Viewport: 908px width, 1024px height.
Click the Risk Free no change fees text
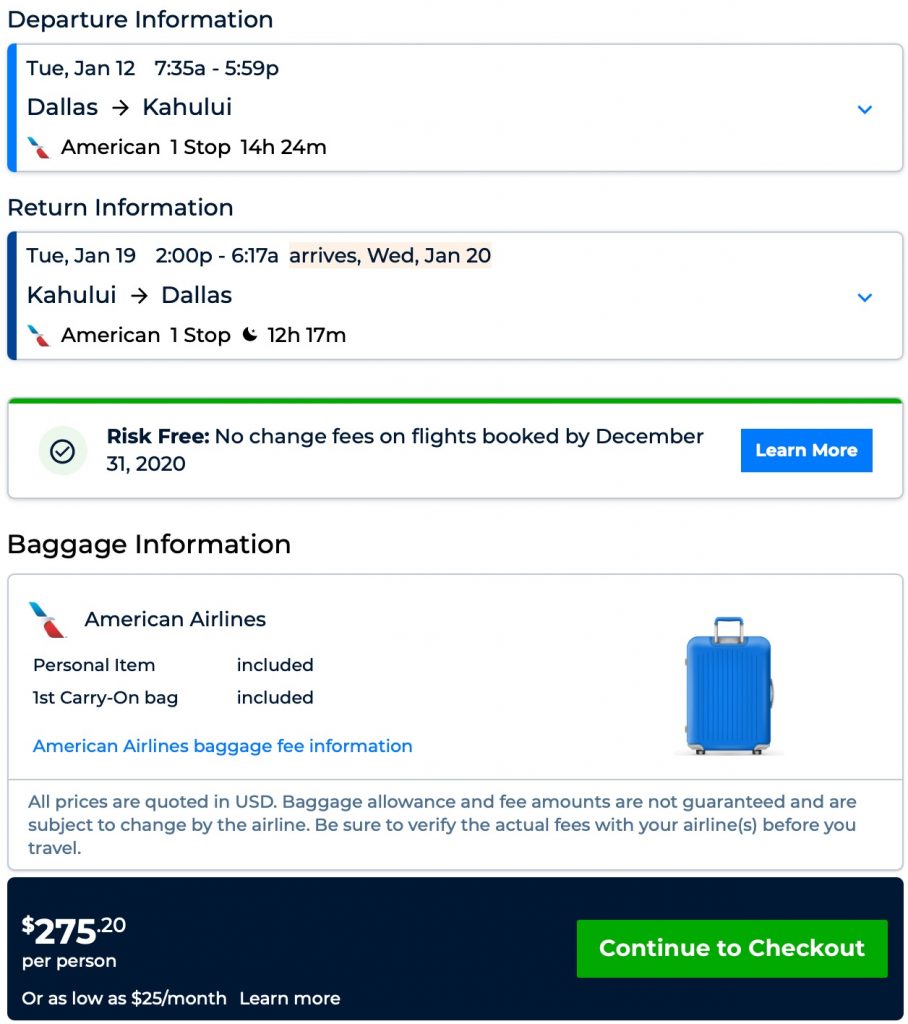click(x=405, y=450)
